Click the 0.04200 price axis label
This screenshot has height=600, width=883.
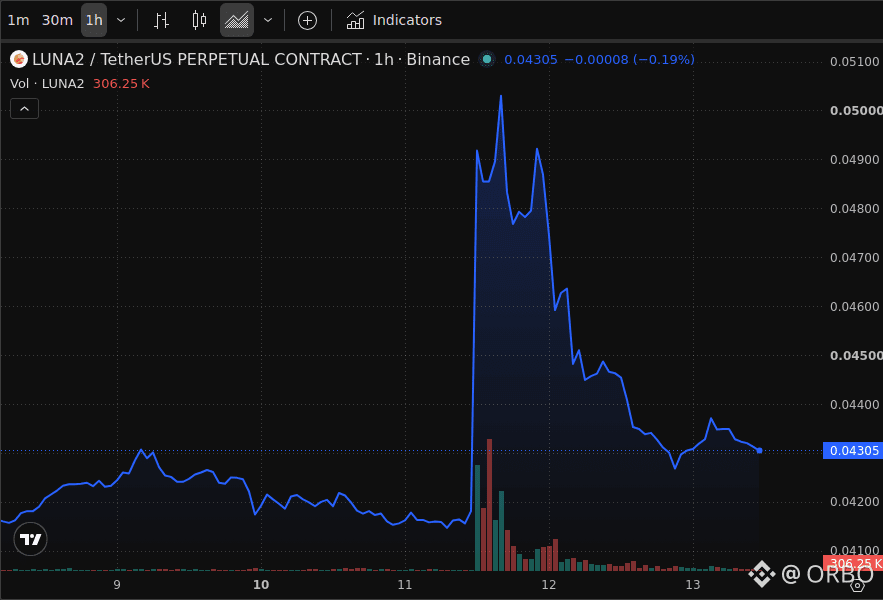coord(855,501)
